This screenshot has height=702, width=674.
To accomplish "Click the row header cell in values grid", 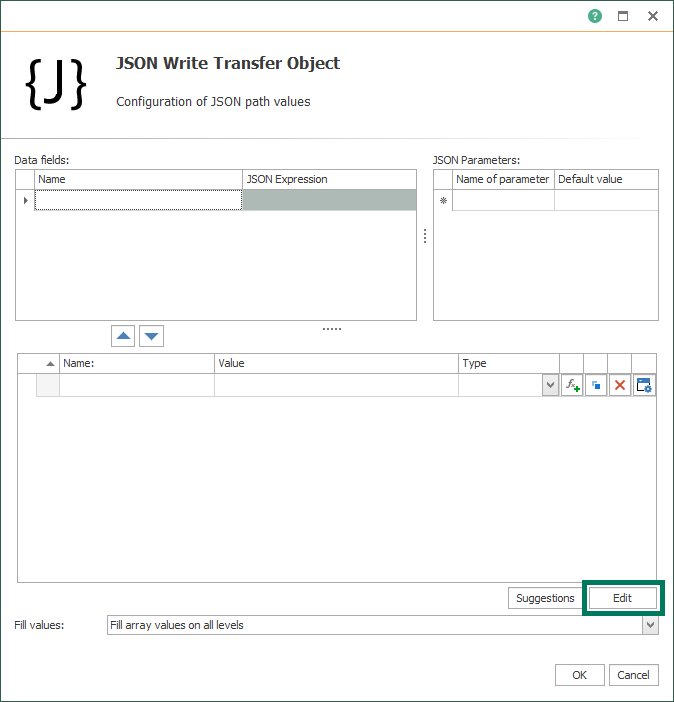I will pos(47,385).
